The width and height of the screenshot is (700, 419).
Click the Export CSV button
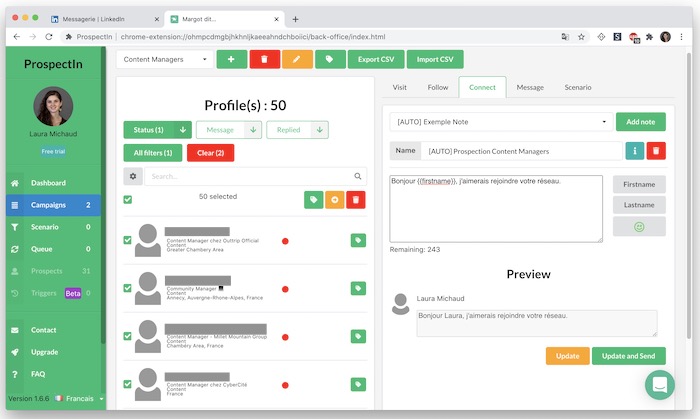pos(376,59)
